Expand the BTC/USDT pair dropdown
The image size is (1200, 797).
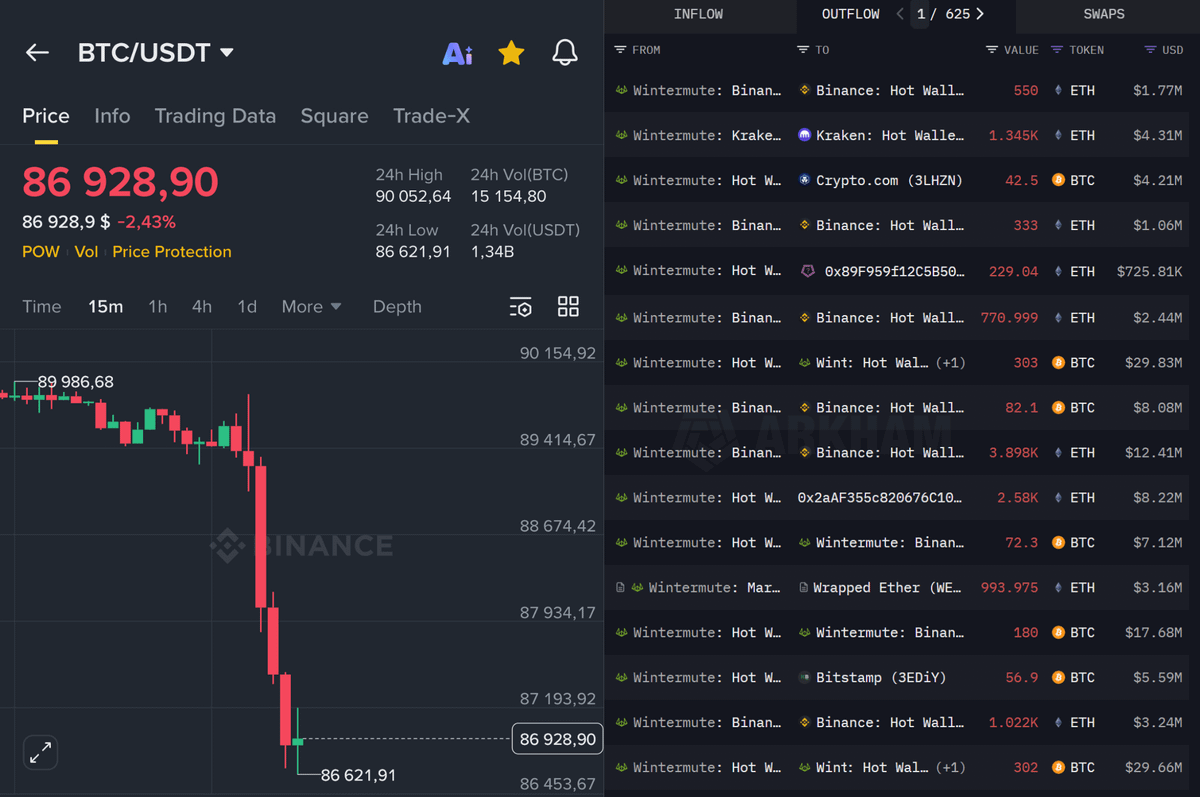227,53
